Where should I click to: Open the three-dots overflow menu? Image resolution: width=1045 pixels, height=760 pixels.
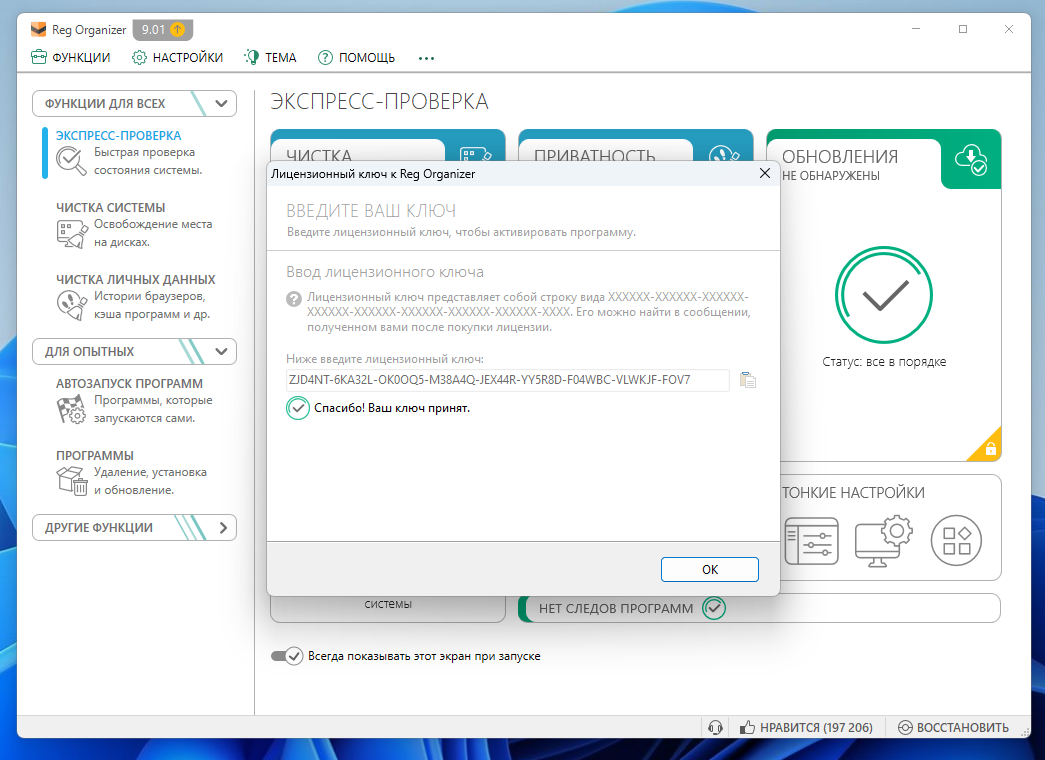427,58
